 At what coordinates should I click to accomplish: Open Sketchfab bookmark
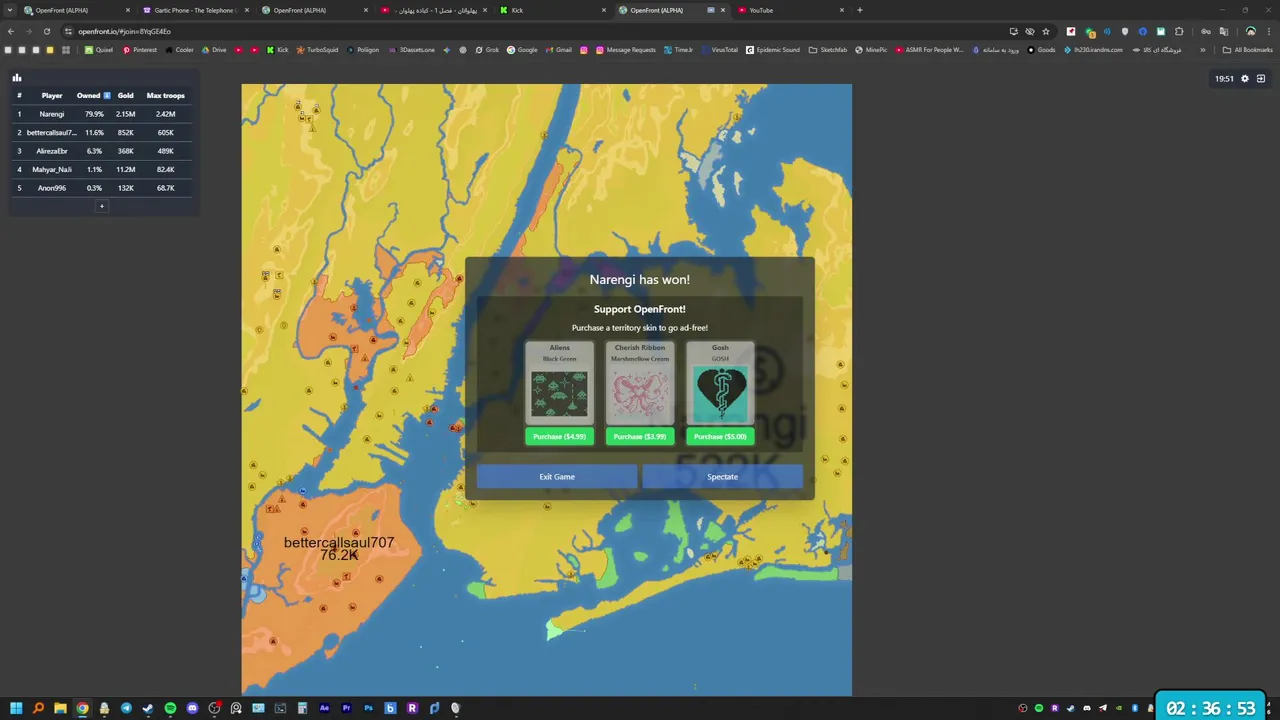(828, 50)
